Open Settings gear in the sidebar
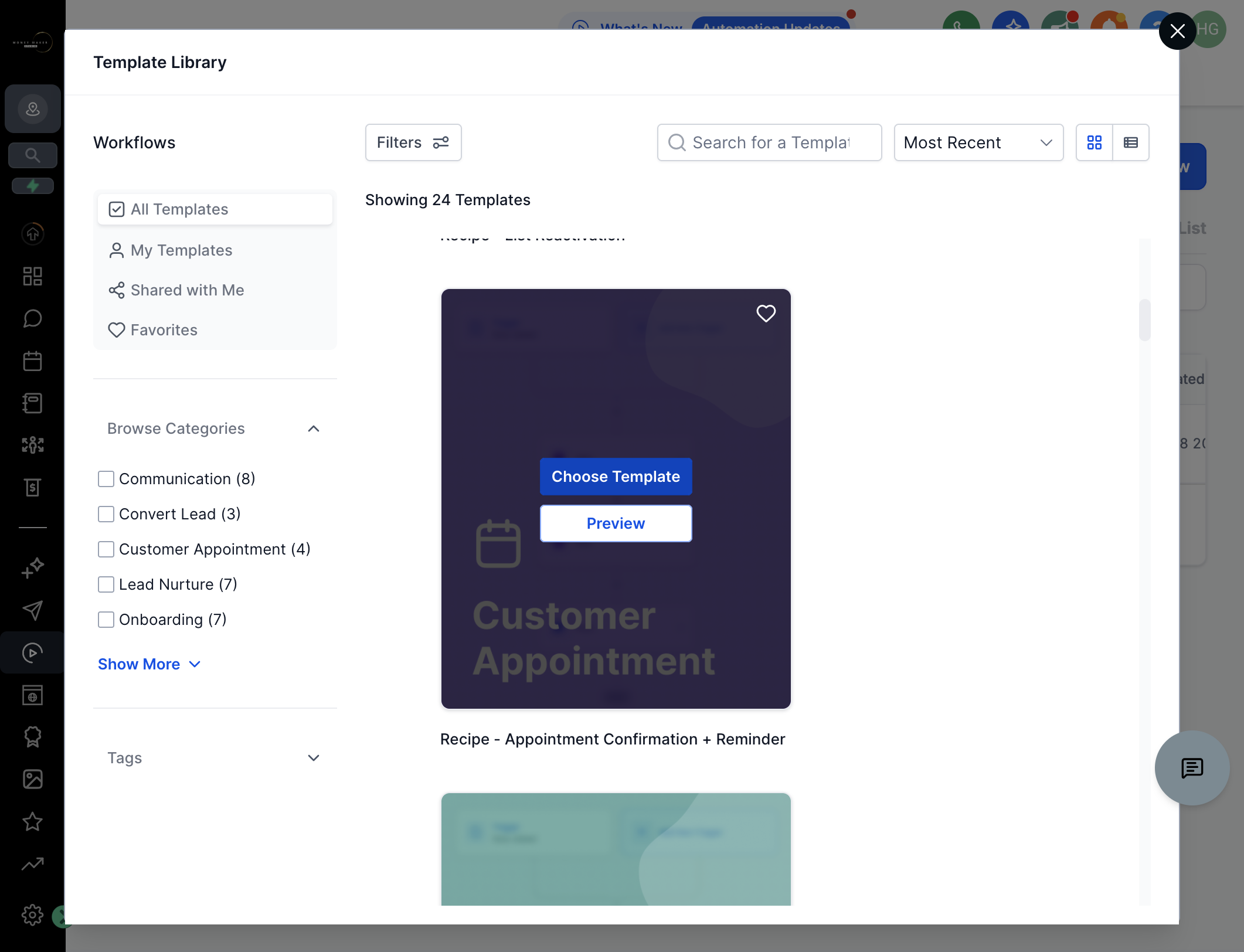This screenshot has height=952, width=1244. [33, 914]
